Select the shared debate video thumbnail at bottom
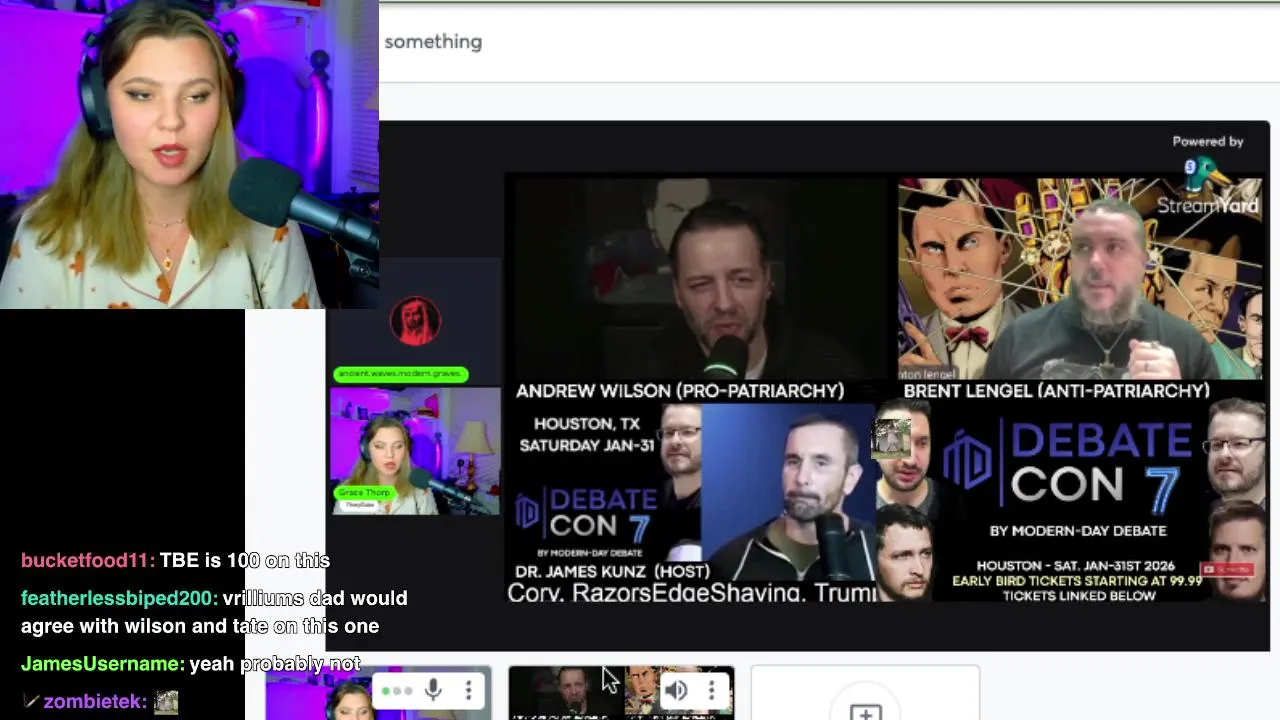This screenshot has width=1280, height=720. pos(621,693)
